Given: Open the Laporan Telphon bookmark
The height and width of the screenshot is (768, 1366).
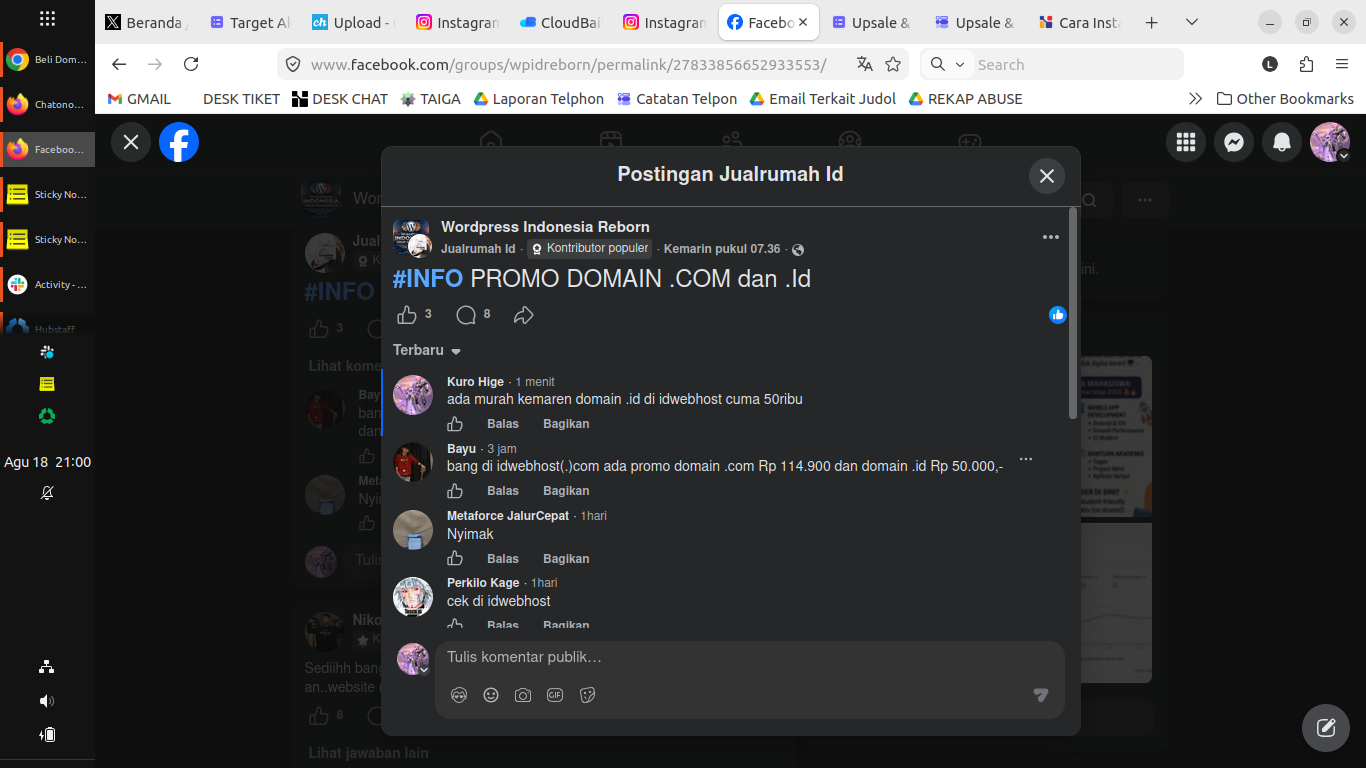Looking at the screenshot, I should [539, 99].
